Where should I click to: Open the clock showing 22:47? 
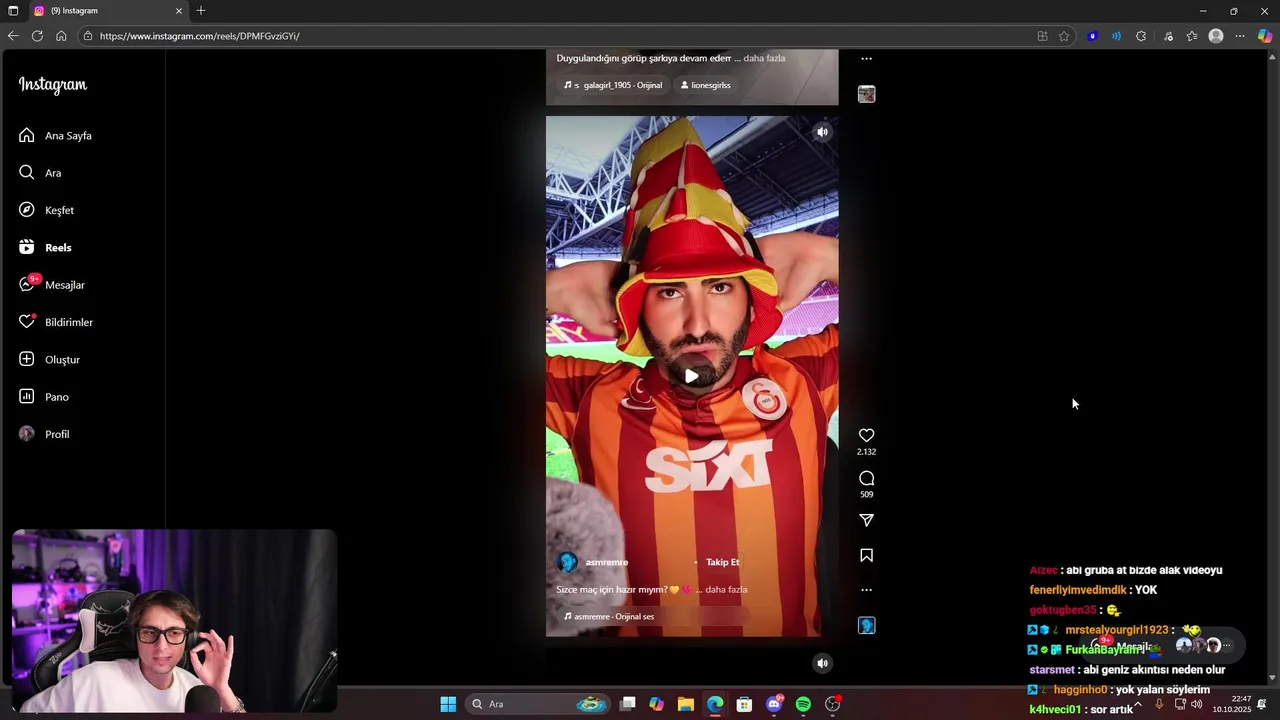pos(1232,704)
